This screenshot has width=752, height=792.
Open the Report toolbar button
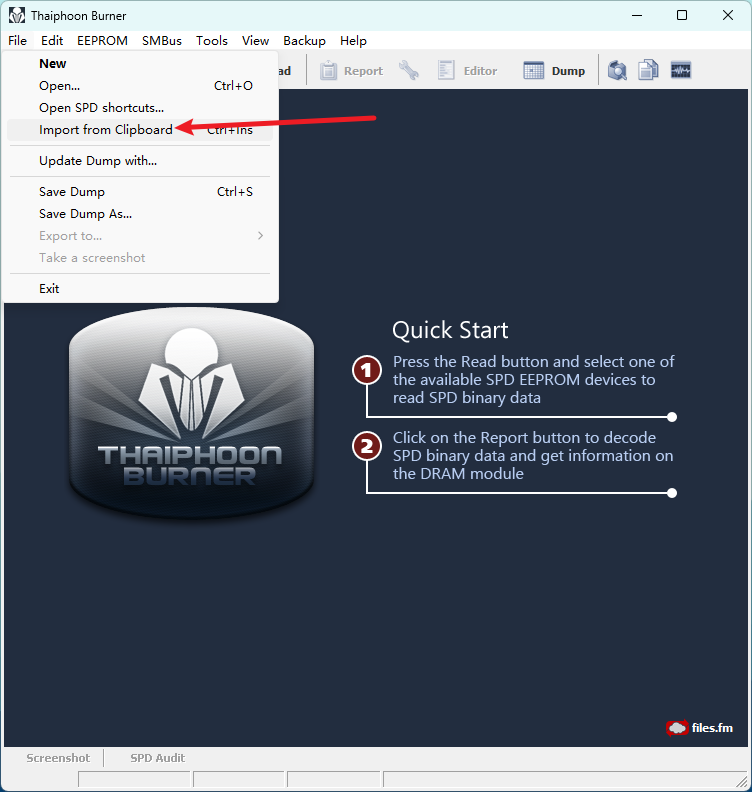coord(352,71)
